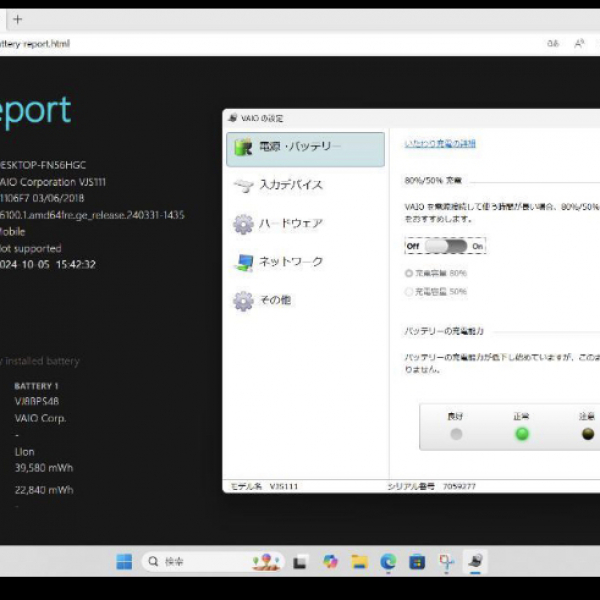Click BATTERY 1 heading in report
Image resolution: width=600 pixels, height=600 pixels.
coord(36,386)
